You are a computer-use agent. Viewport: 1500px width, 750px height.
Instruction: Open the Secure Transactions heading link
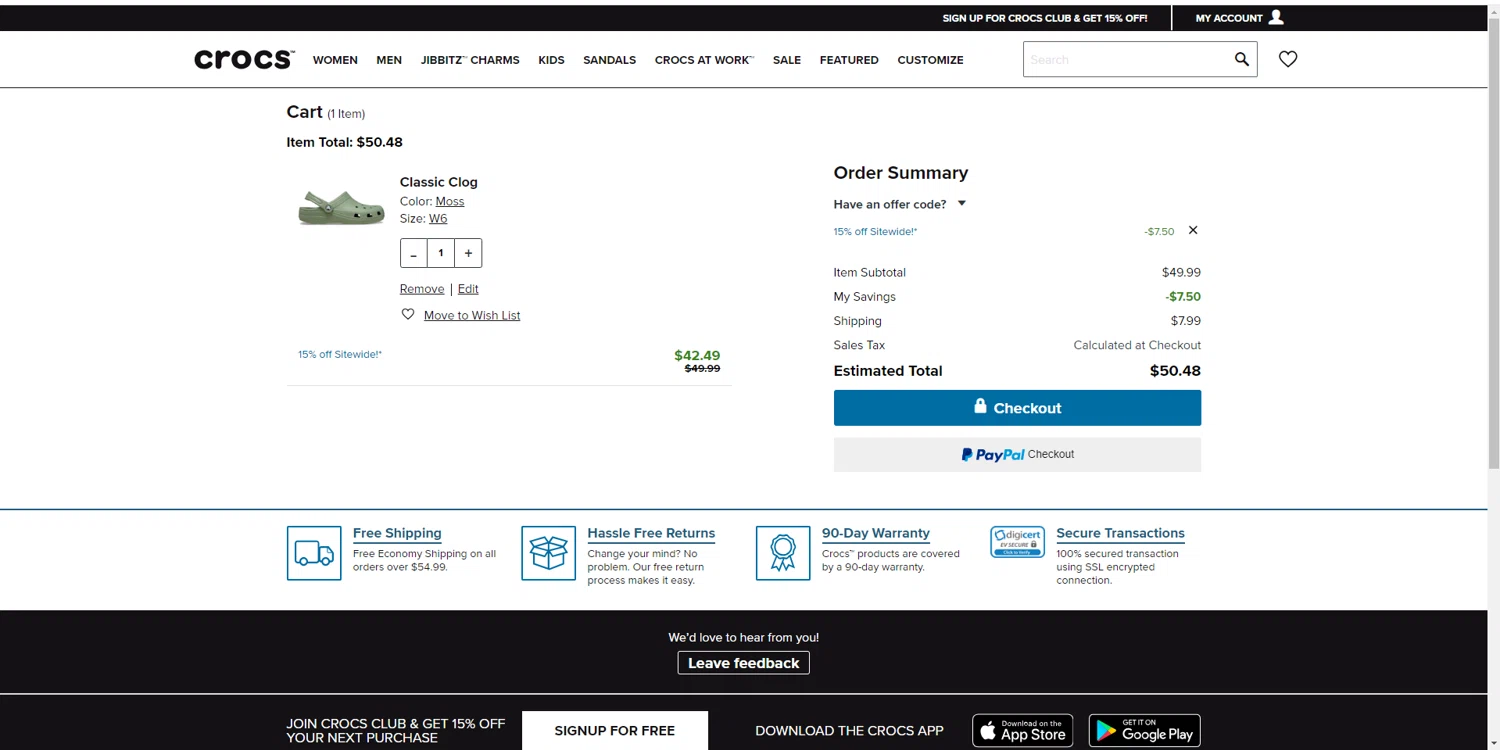(x=1120, y=533)
